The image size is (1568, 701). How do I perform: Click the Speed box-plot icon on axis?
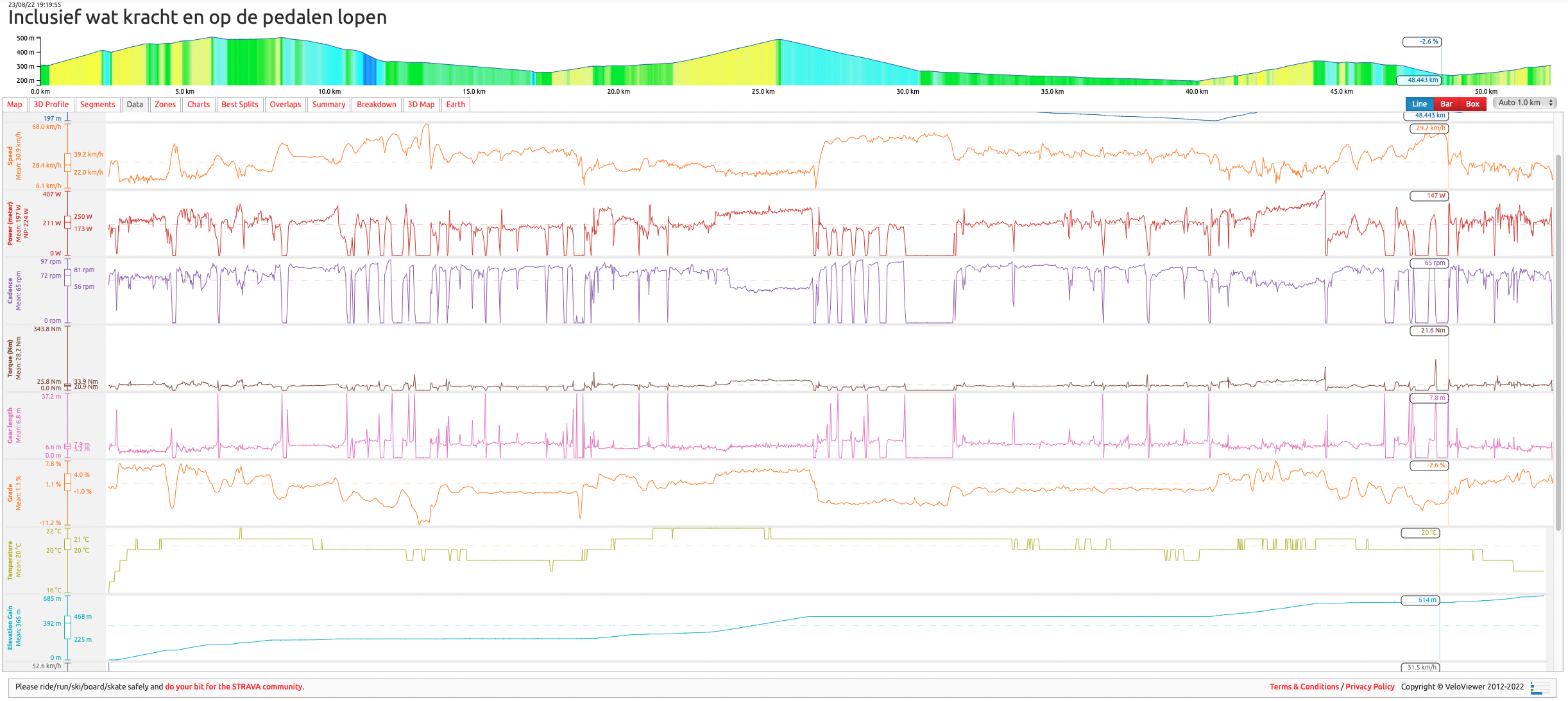[x=67, y=163]
